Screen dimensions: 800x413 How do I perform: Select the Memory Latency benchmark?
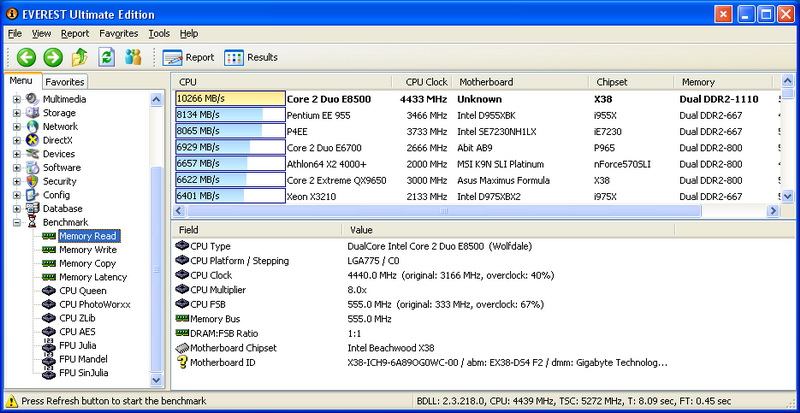coord(93,277)
